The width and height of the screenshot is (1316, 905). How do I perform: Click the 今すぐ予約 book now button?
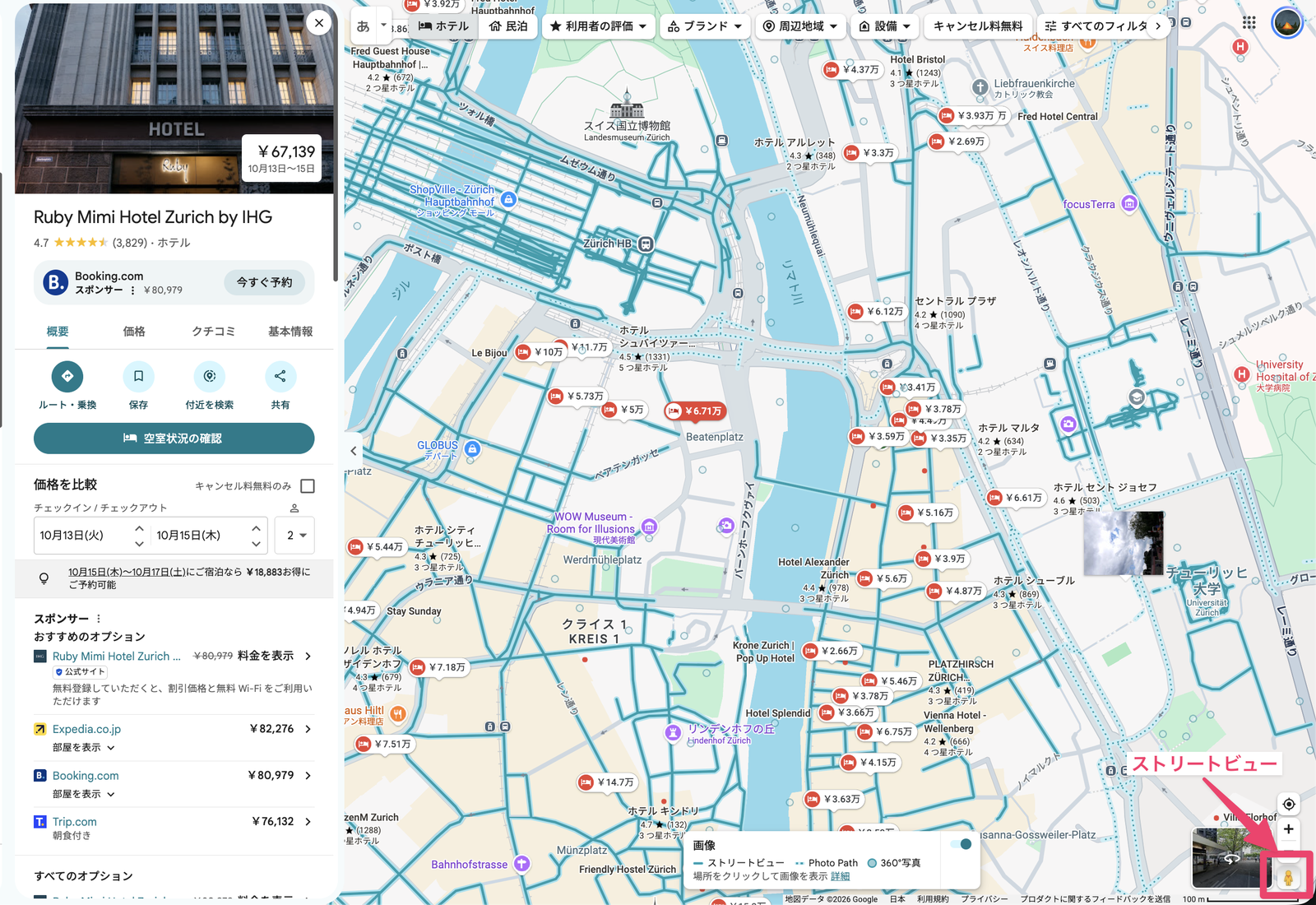click(264, 282)
